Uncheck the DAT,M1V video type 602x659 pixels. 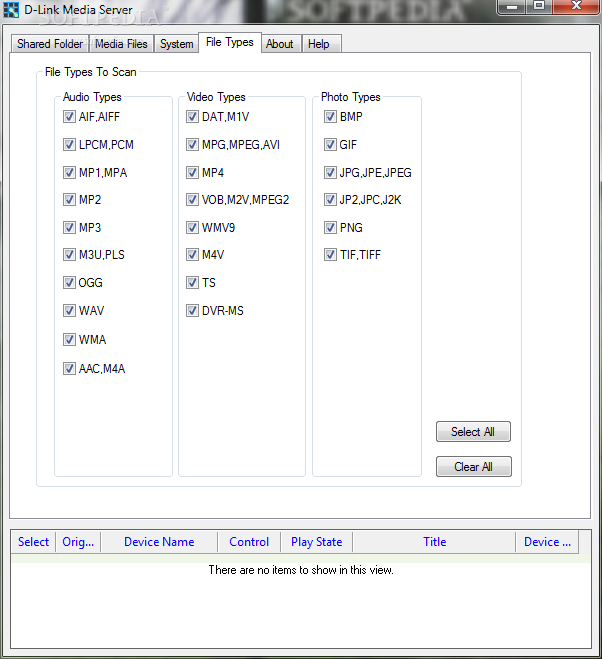click(192, 116)
